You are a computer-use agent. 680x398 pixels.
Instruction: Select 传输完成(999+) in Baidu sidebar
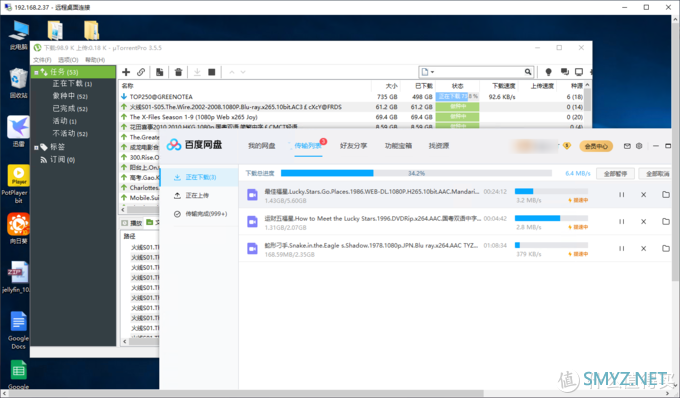click(199, 214)
